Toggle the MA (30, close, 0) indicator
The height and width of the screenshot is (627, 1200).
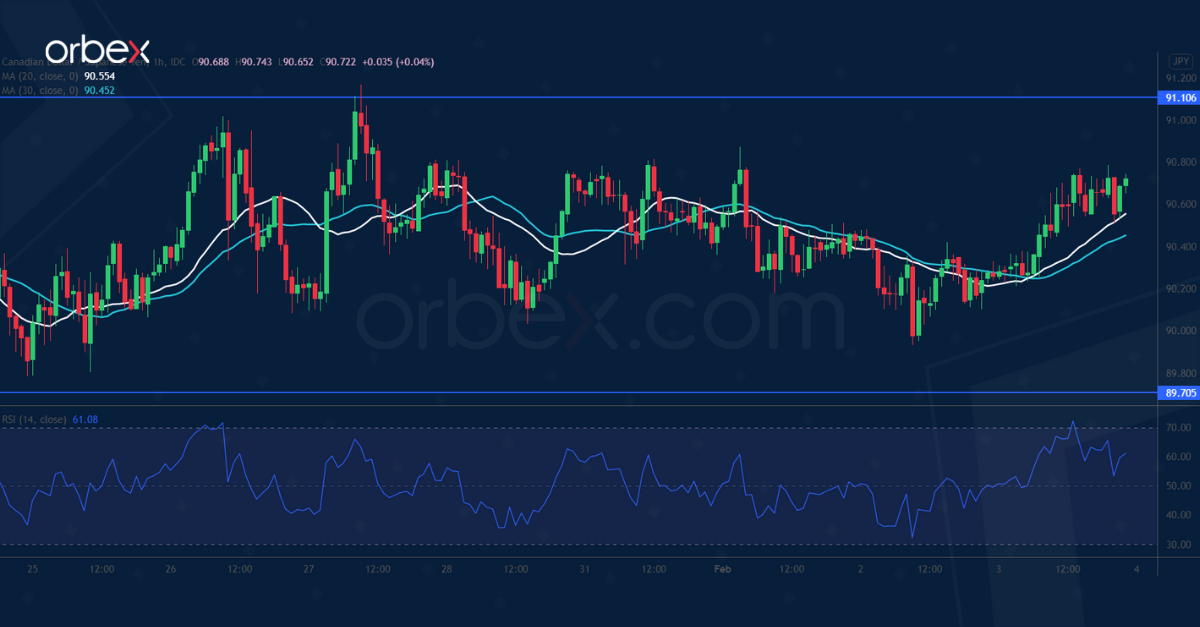tap(40, 89)
